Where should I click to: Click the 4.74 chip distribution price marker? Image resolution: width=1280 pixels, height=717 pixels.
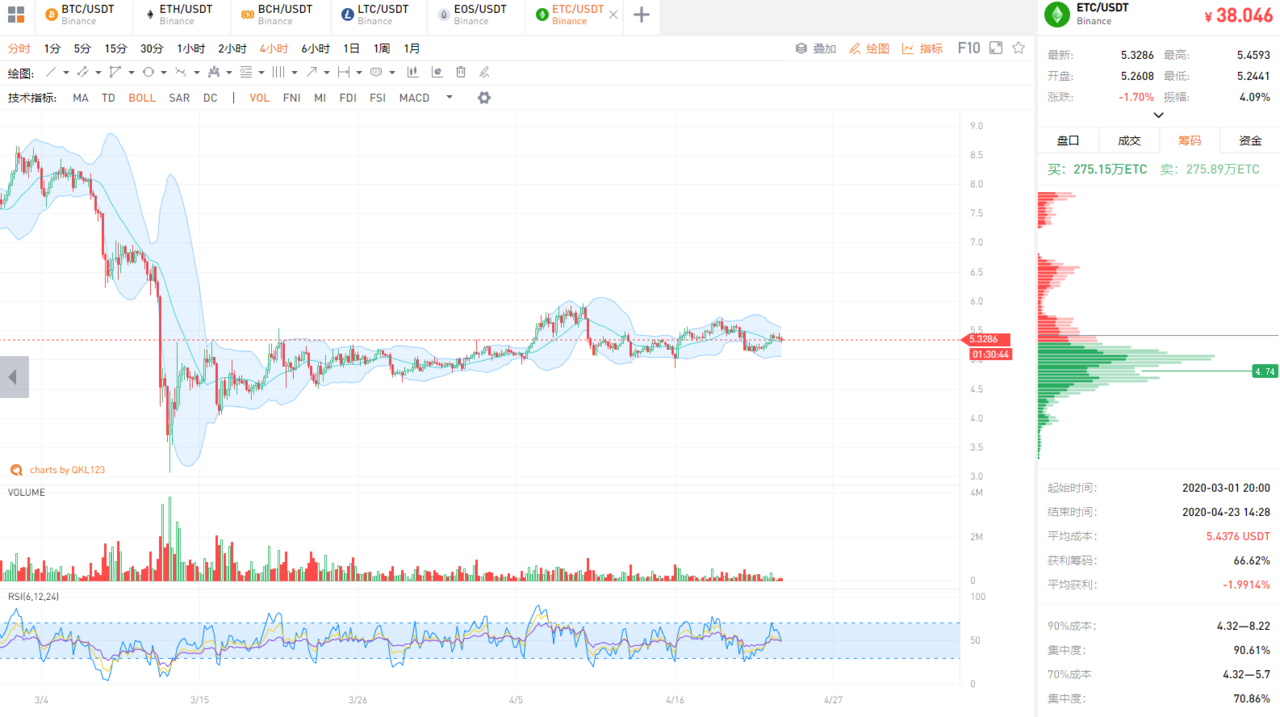point(1265,371)
